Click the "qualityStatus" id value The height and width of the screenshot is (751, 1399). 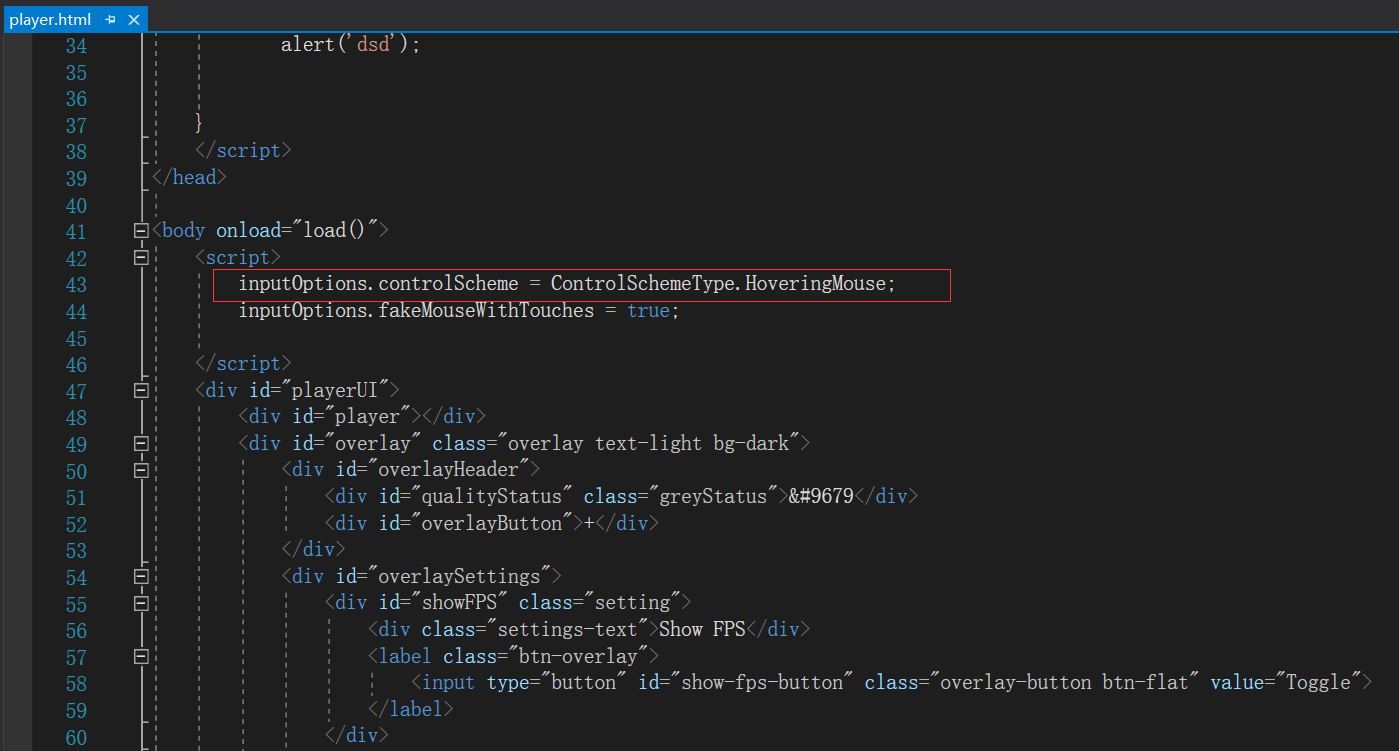coord(493,496)
